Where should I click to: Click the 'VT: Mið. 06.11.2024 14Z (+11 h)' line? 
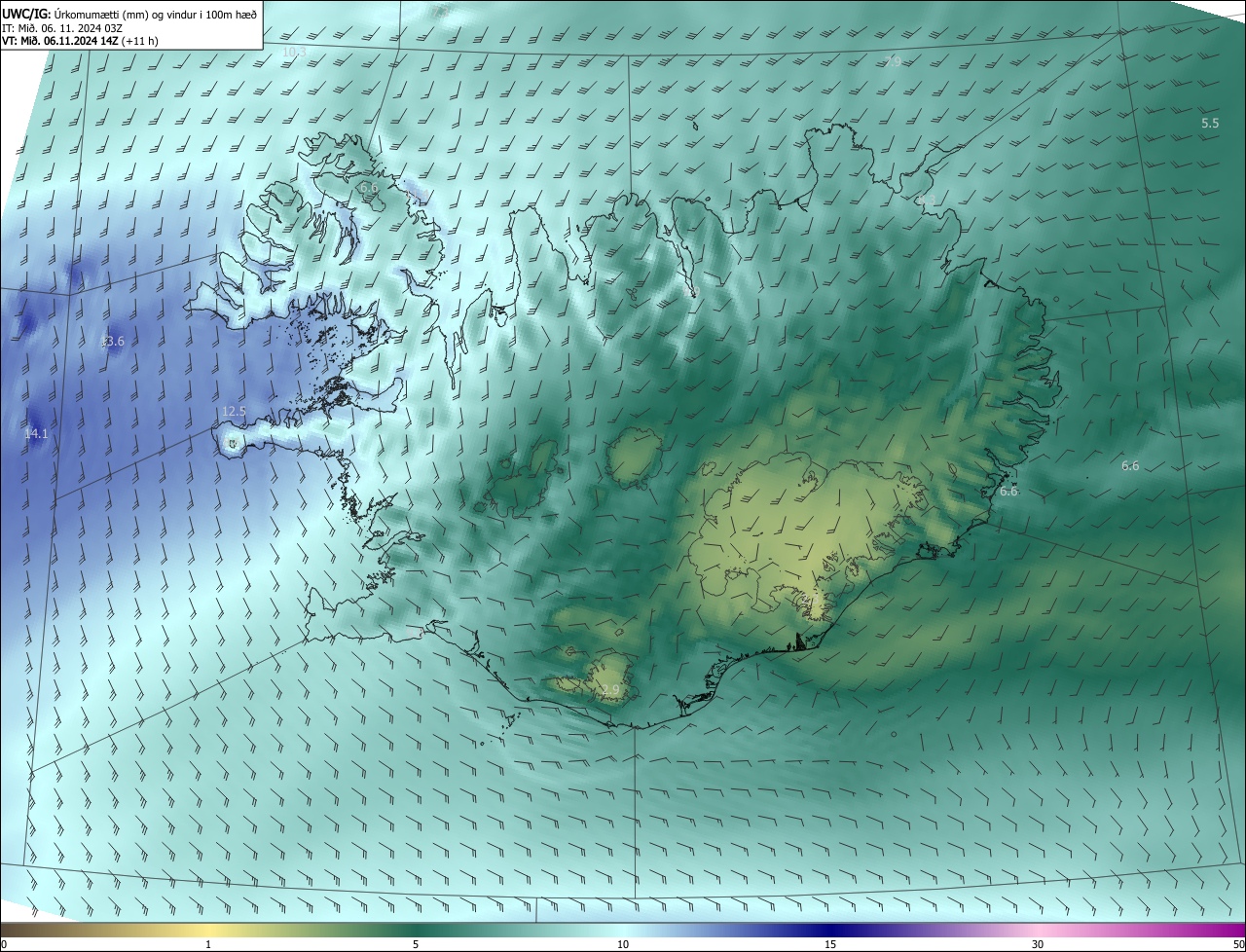80,41
